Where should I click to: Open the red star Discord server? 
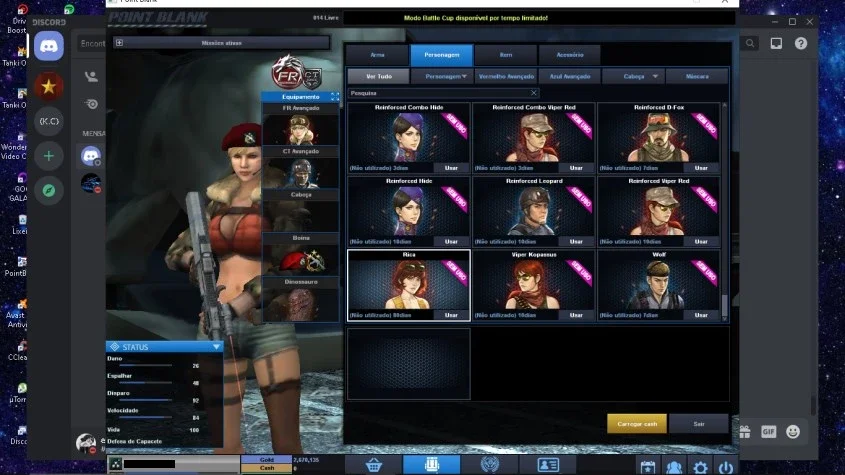click(x=49, y=86)
